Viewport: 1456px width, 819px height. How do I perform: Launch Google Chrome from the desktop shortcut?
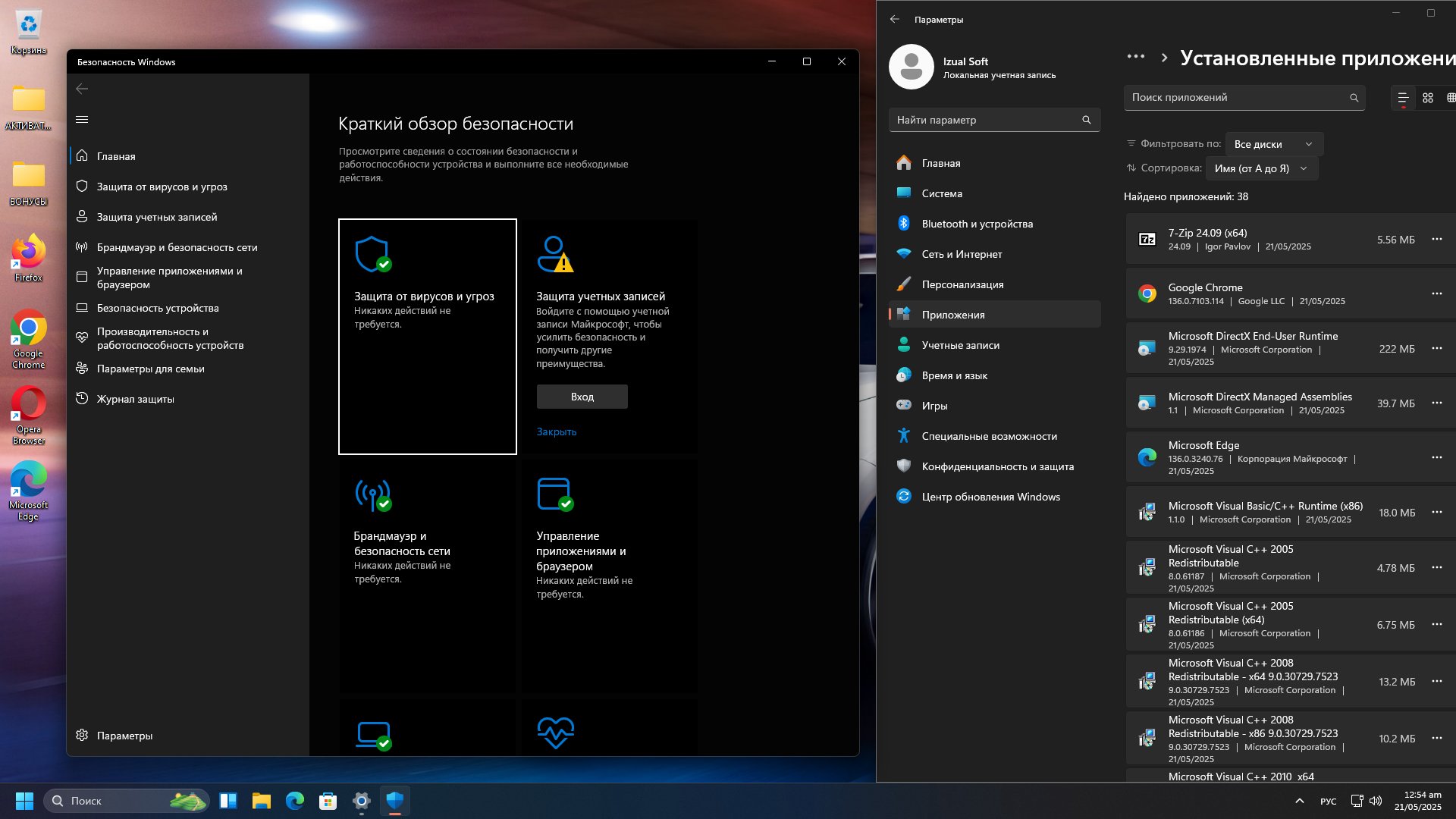(x=28, y=340)
